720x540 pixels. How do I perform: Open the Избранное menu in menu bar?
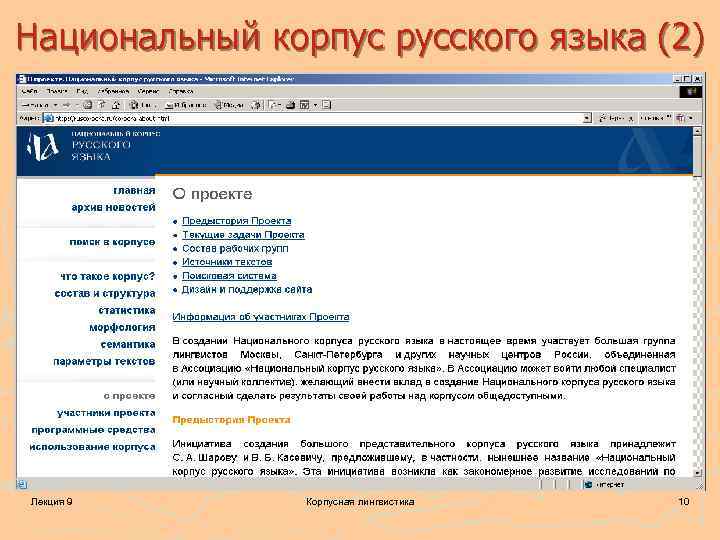(113, 91)
